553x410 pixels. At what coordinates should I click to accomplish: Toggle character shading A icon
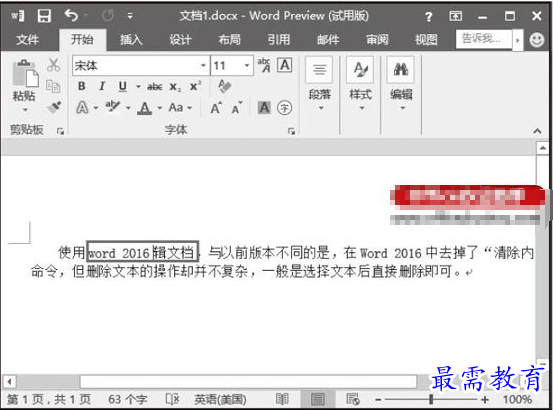pyautogui.click(x=264, y=108)
